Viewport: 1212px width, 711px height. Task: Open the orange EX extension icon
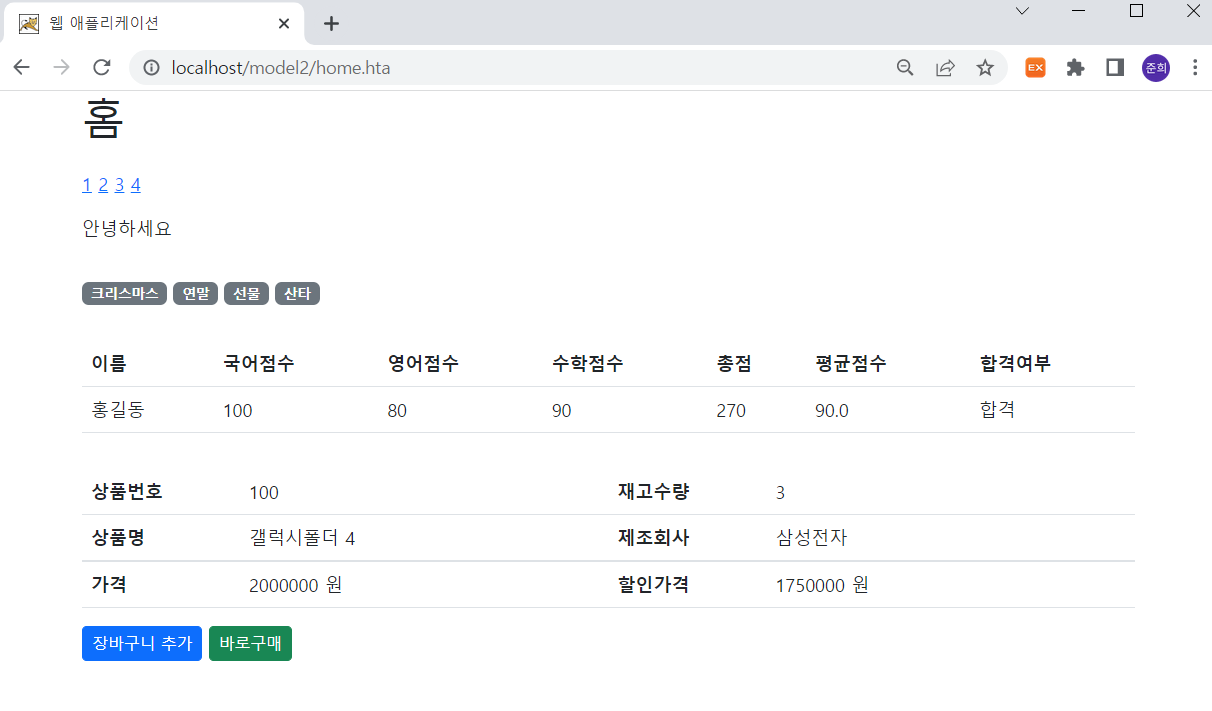(x=1036, y=68)
